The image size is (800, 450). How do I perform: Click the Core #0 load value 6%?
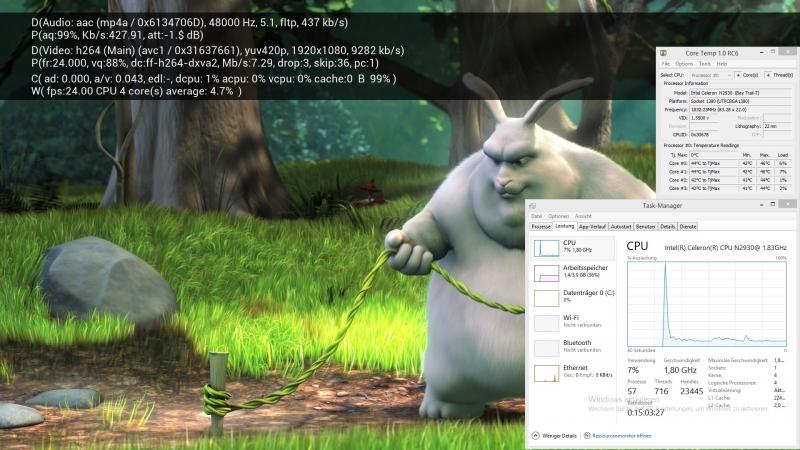(783, 163)
